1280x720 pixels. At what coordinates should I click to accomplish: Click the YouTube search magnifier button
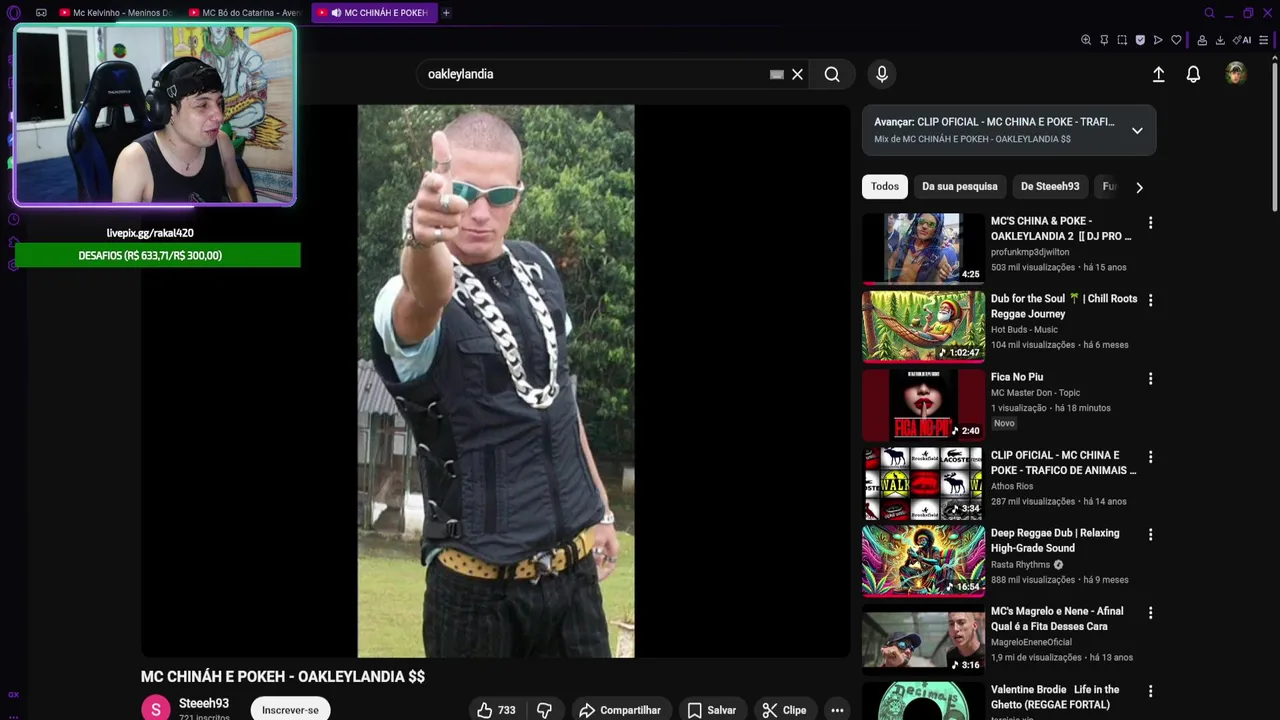(832, 74)
